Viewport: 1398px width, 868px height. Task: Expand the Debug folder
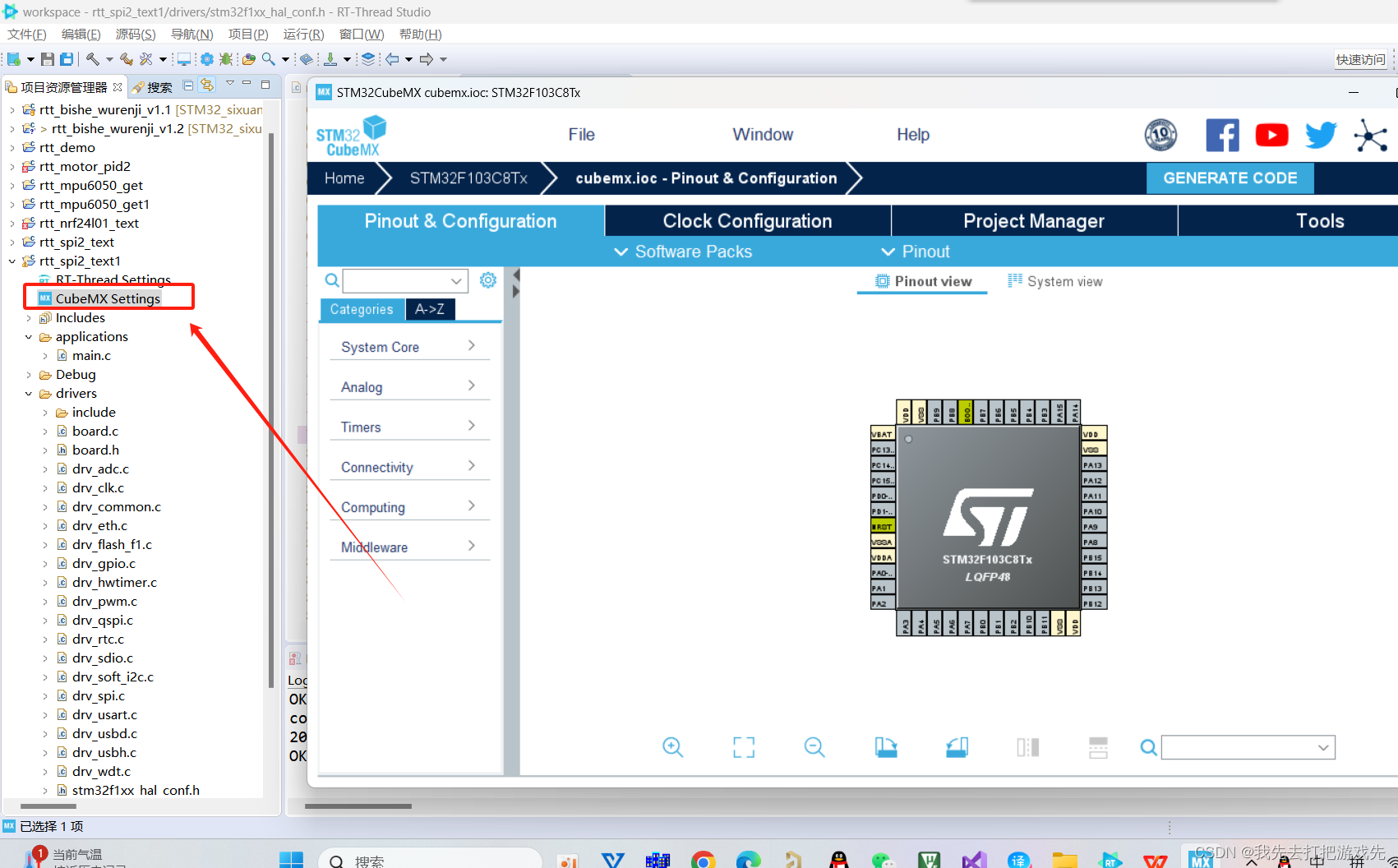click(x=29, y=375)
